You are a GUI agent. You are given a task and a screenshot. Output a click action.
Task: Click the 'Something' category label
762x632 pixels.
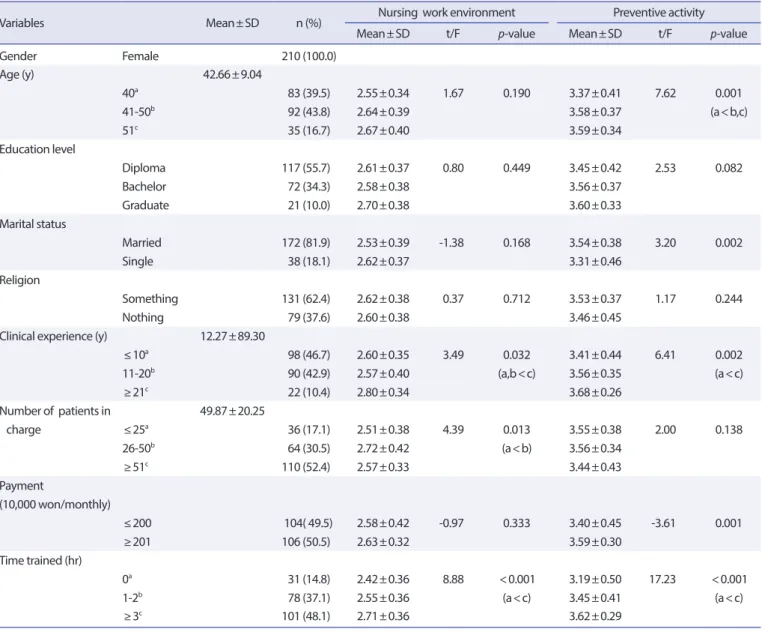pyautogui.click(x=150, y=298)
